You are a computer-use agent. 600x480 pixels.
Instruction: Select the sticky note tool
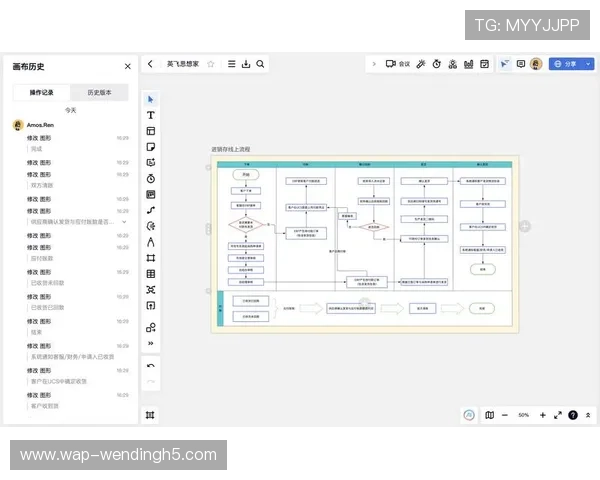click(x=151, y=147)
